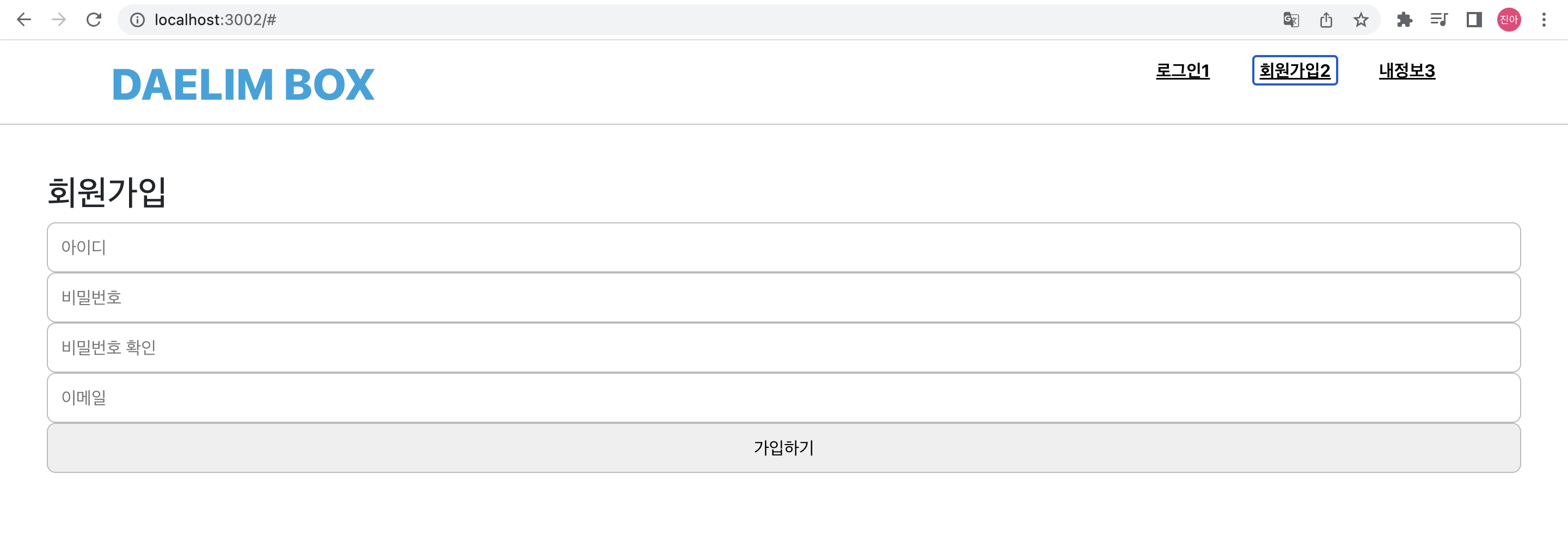Open Chrome three-dot menu

(1543, 20)
